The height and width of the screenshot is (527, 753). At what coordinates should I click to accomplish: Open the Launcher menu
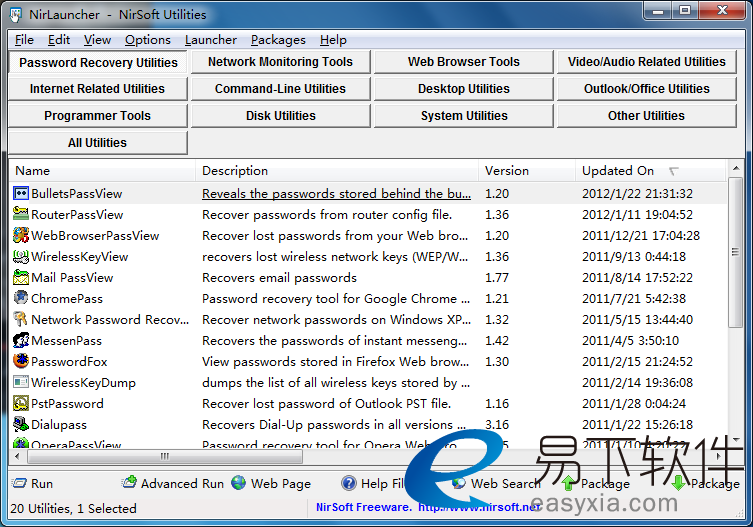(x=210, y=40)
